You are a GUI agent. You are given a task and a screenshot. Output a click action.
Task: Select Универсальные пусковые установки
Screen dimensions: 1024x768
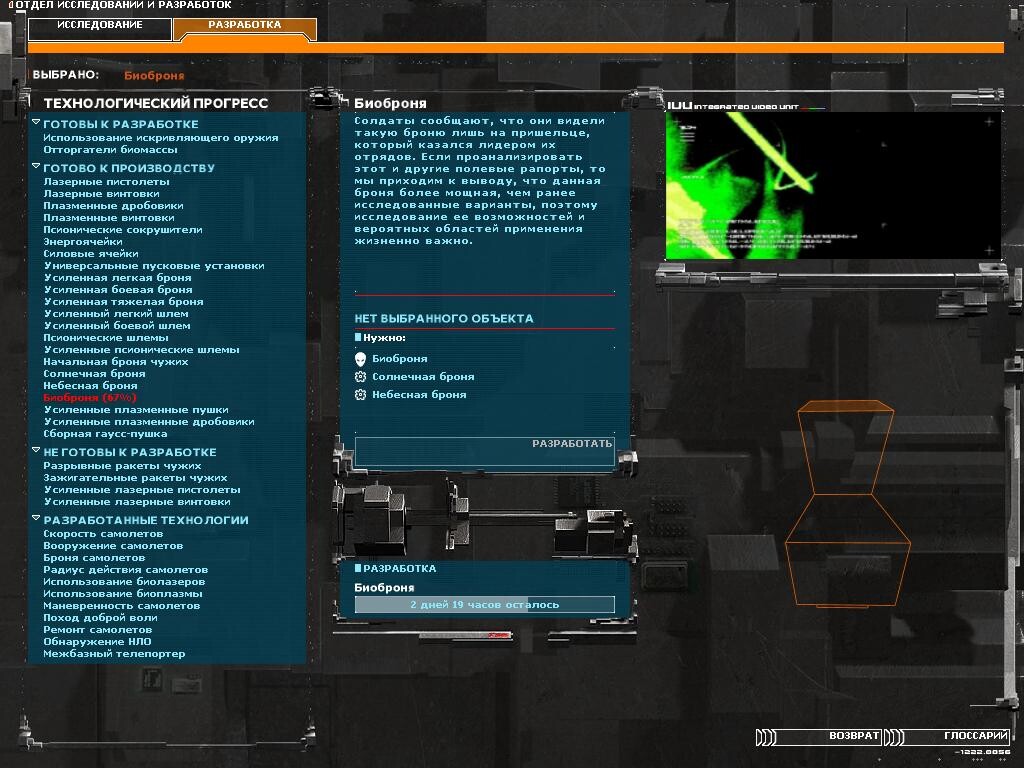(154, 266)
